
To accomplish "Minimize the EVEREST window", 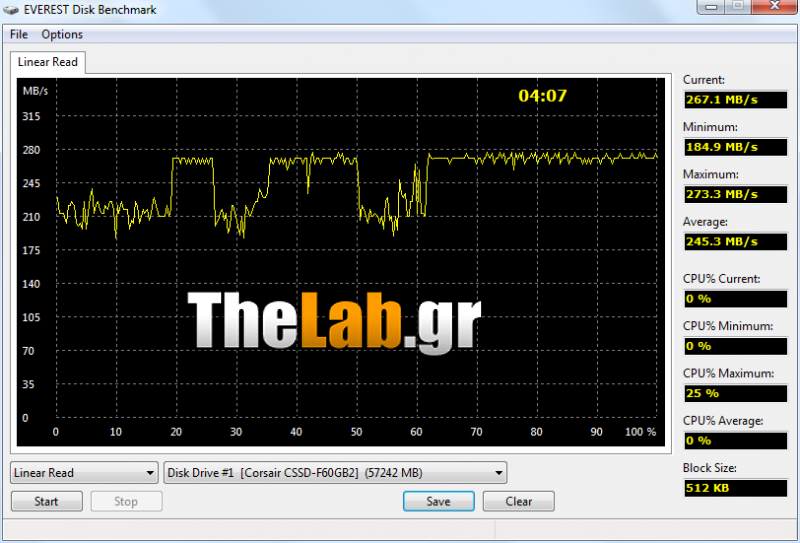I will click(x=712, y=6).
